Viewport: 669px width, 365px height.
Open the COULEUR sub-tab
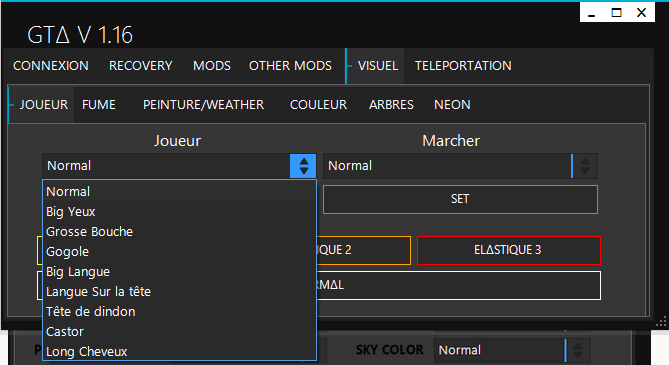pos(318,105)
